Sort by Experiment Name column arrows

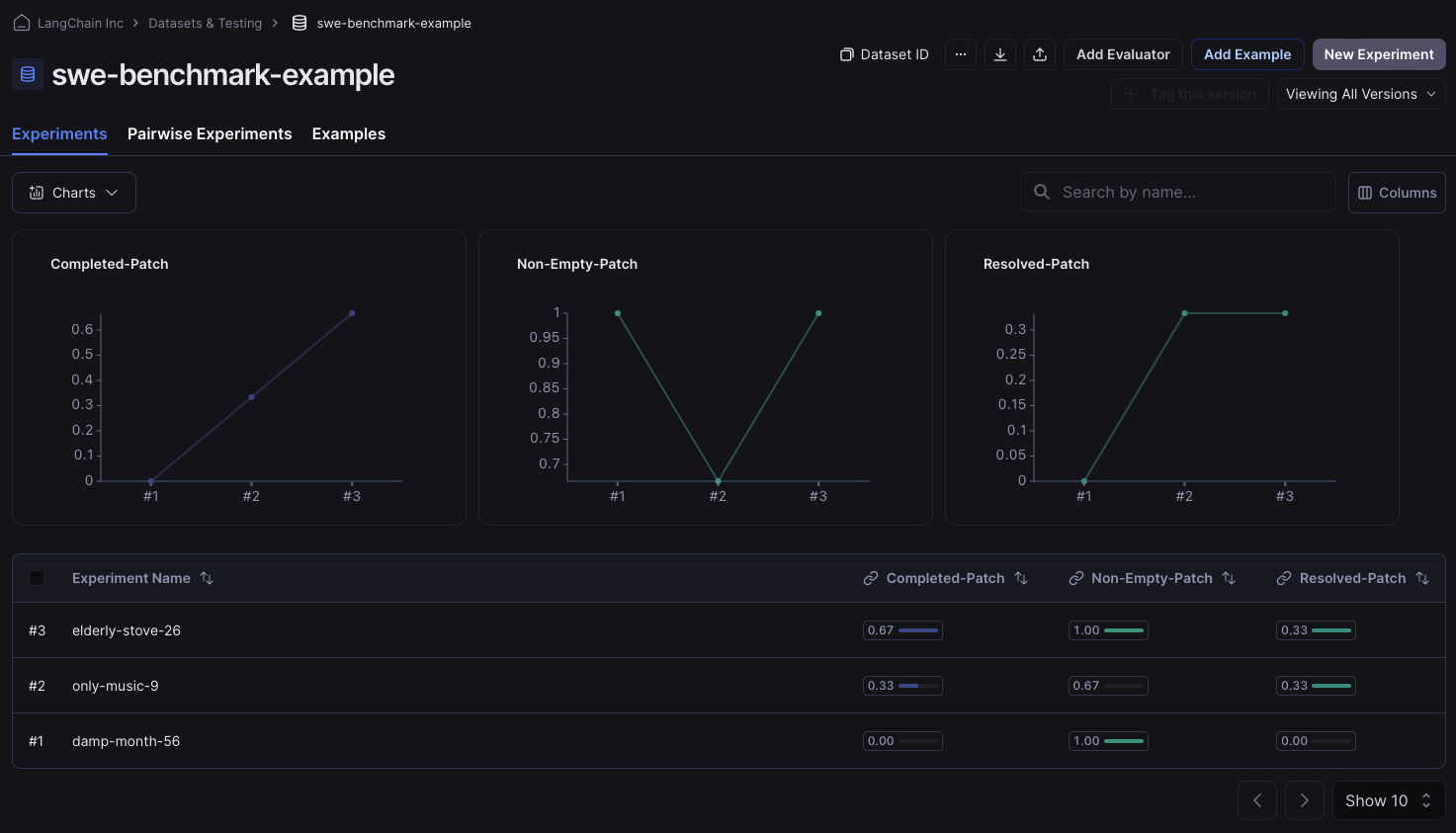[x=207, y=578]
